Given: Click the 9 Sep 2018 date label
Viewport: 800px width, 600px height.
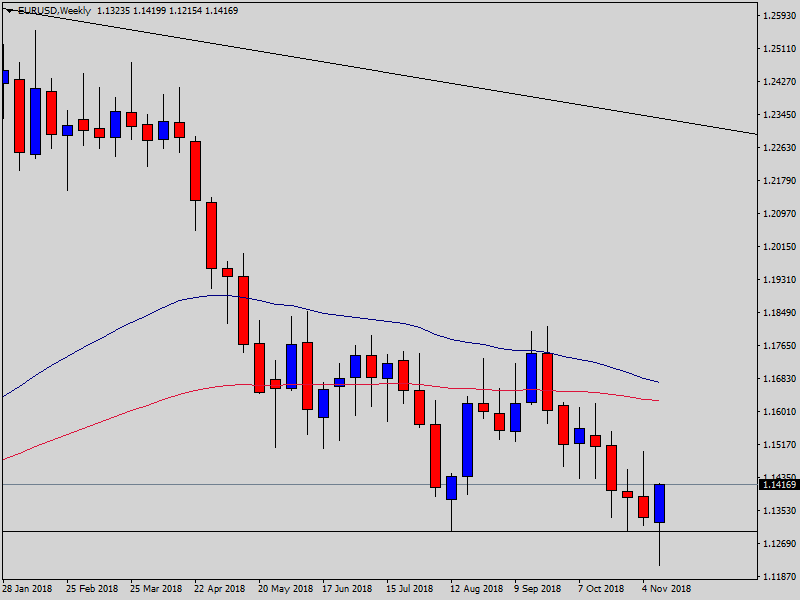Looking at the screenshot, I should pyautogui.click(x=538, y=589).
